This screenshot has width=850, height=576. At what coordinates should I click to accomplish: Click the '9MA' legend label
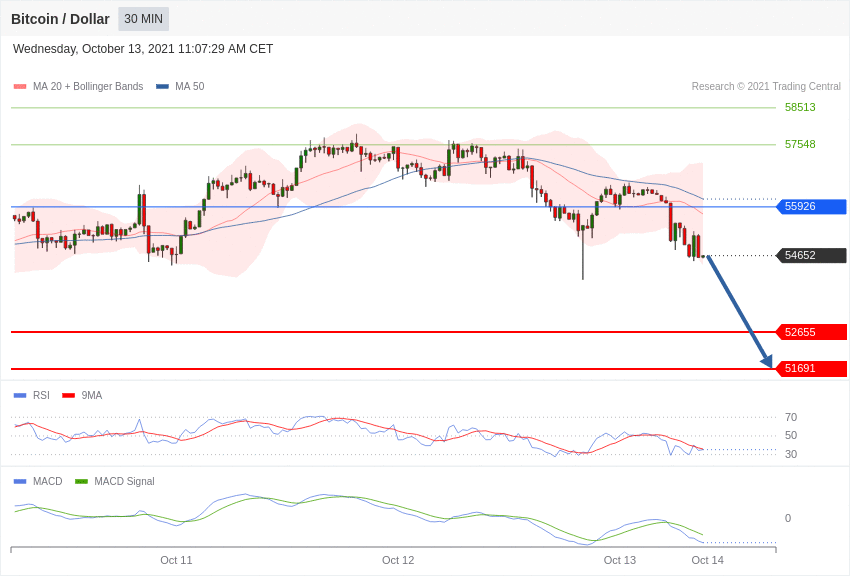coord(92,396)
